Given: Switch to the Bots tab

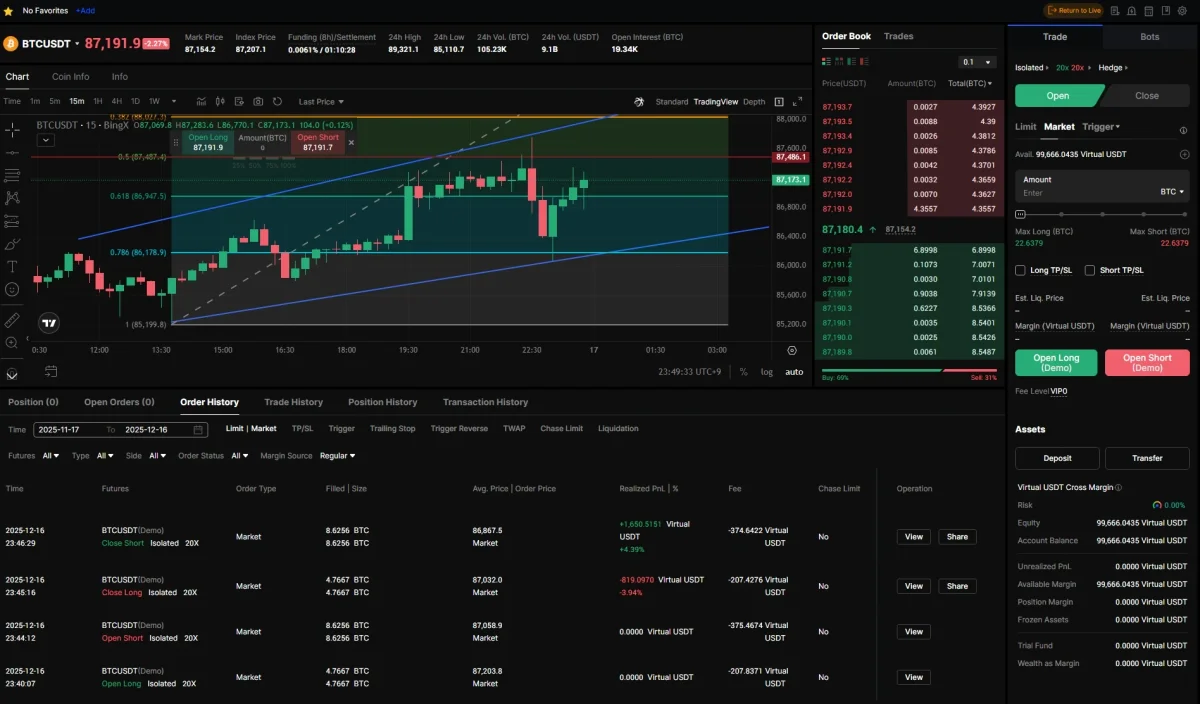Looking at the screenshot, I should point(1149,37).
